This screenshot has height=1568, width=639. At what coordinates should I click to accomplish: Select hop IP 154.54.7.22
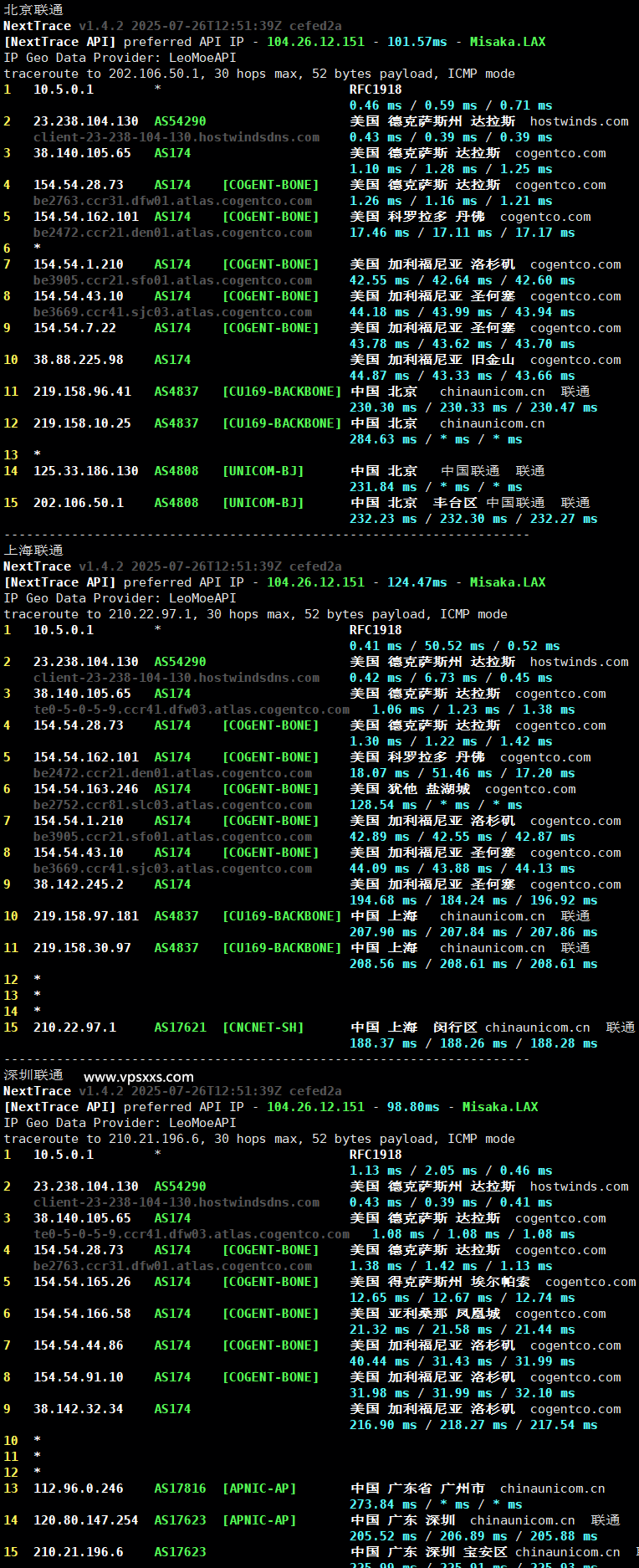coord(74,328)
